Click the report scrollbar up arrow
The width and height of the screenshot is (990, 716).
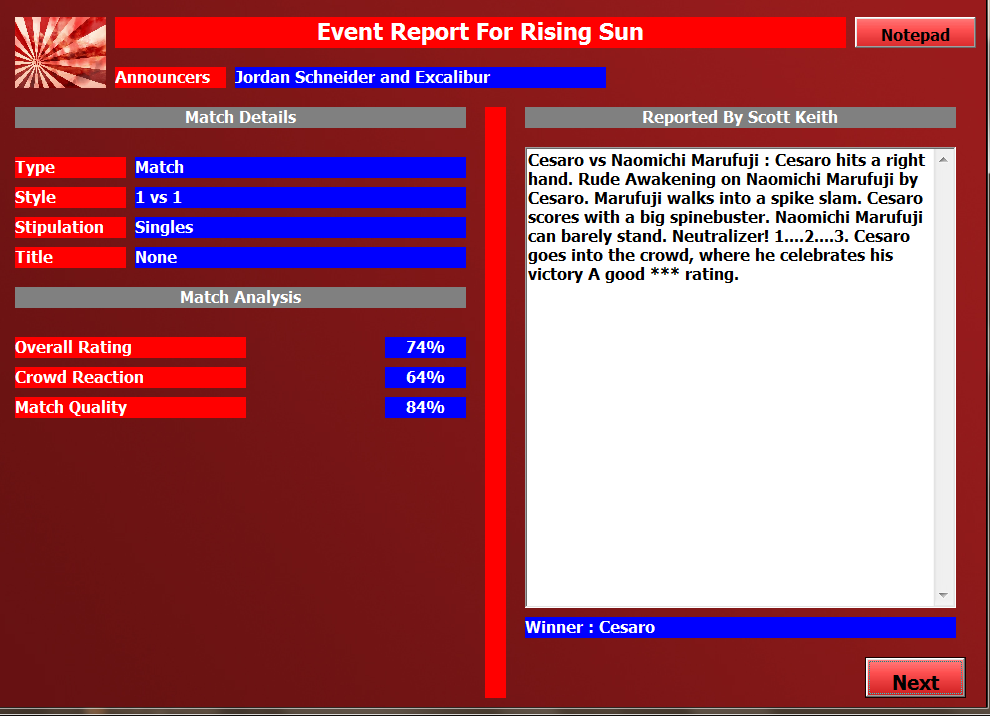click(x=943, y=160)
